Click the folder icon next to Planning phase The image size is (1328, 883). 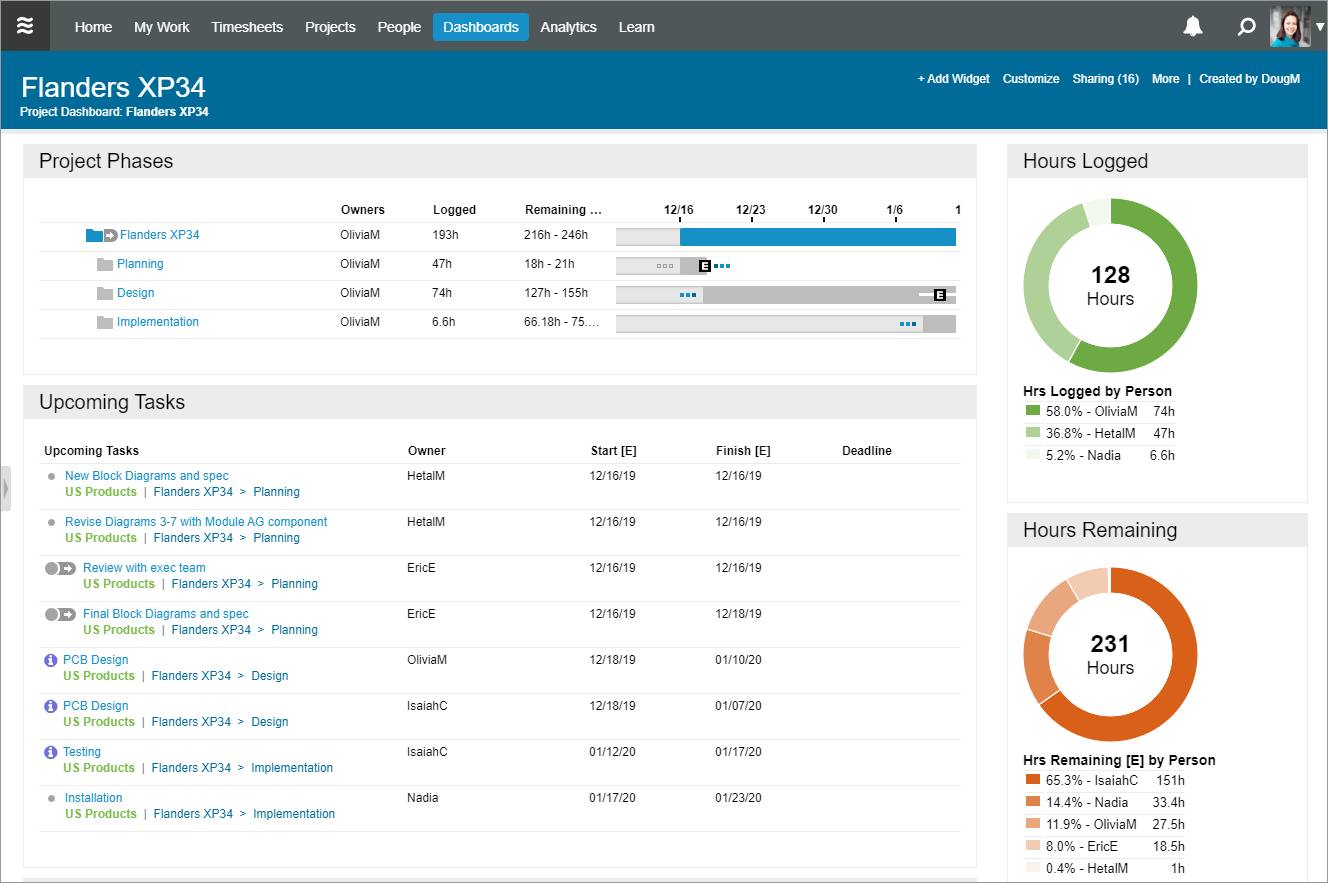click(105, 263)
